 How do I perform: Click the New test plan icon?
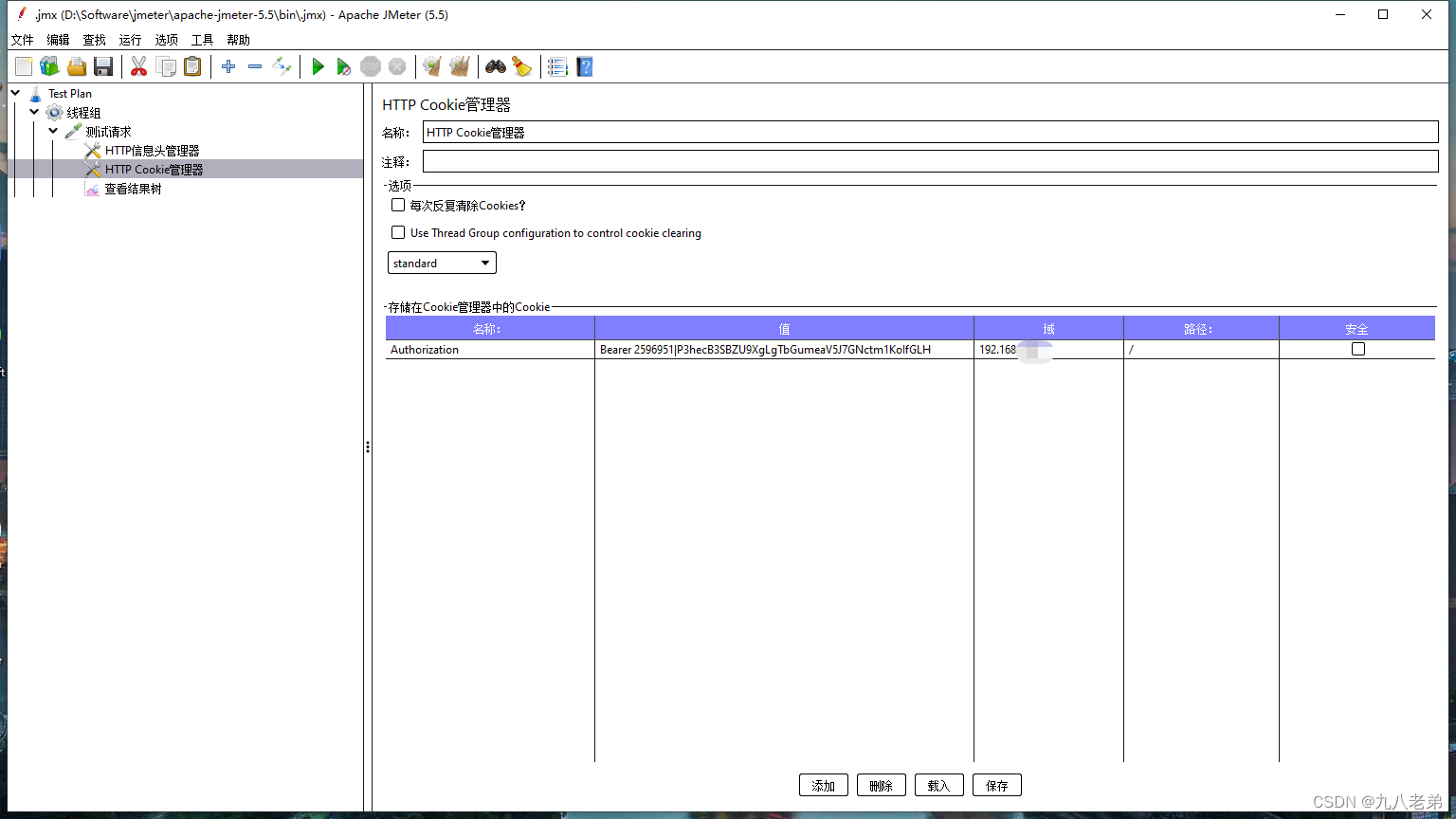click(x=24, y=66)
